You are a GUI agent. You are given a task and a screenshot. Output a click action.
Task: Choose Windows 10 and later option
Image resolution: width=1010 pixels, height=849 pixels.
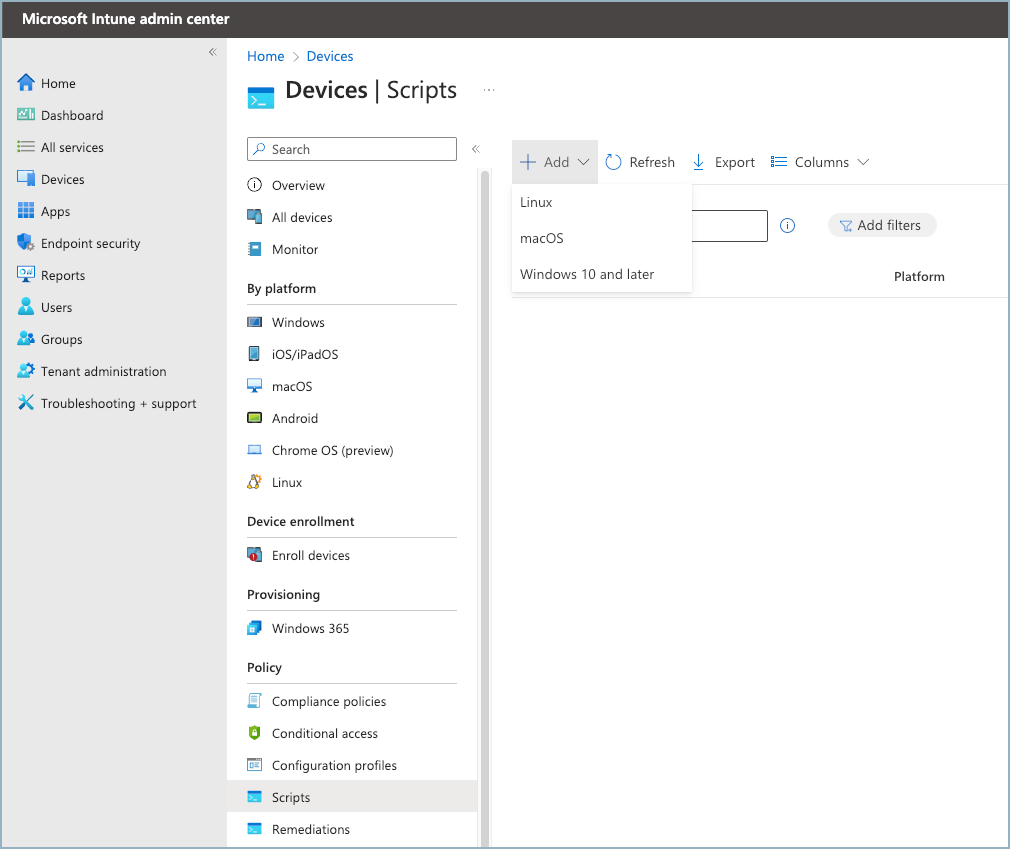pyautogui.click(x=587, y=274)
